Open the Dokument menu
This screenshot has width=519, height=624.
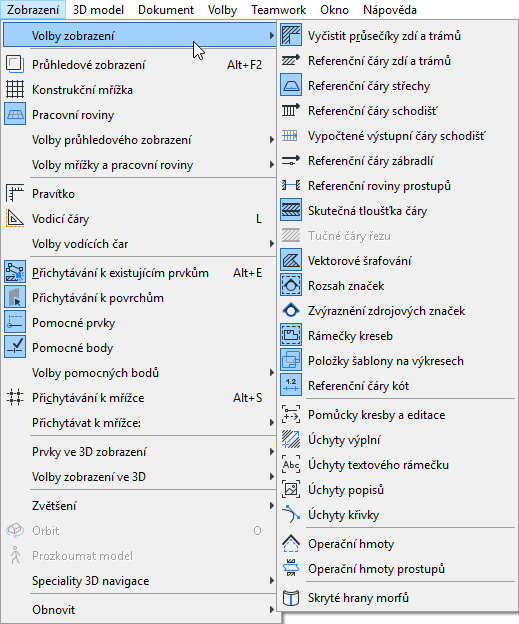[166, 10]
